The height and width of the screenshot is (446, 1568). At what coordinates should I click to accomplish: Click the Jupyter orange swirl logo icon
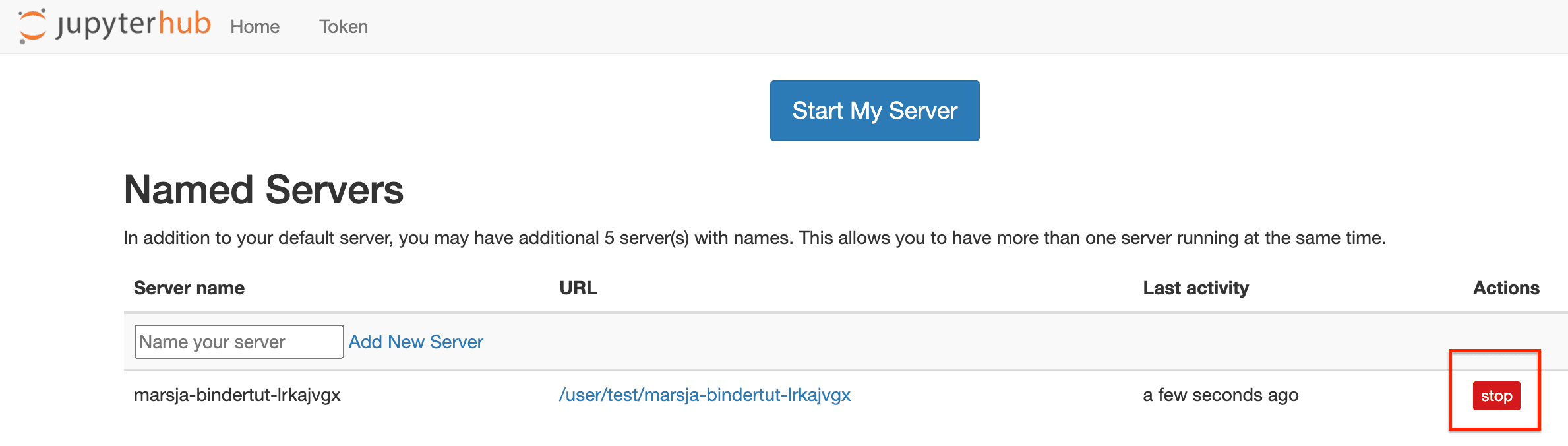click(x=32, y=26)
